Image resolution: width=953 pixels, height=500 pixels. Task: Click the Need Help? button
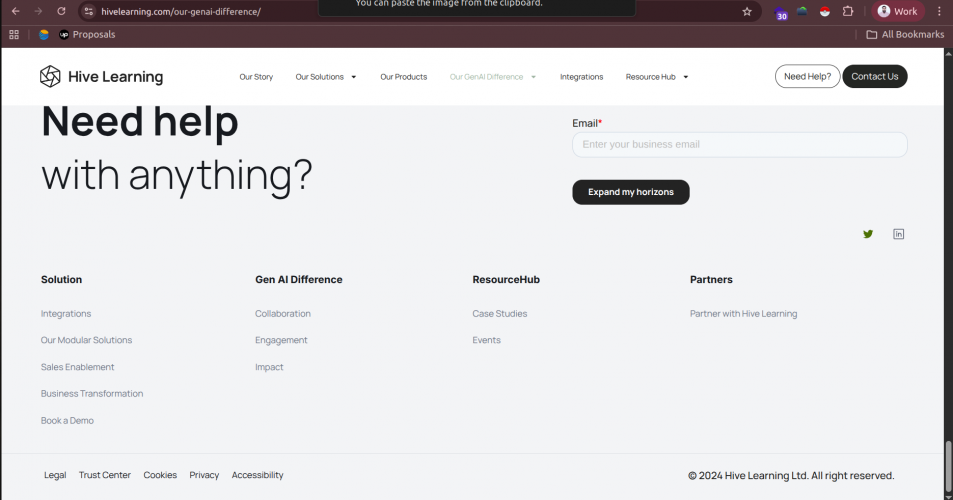tap(807, 77)
